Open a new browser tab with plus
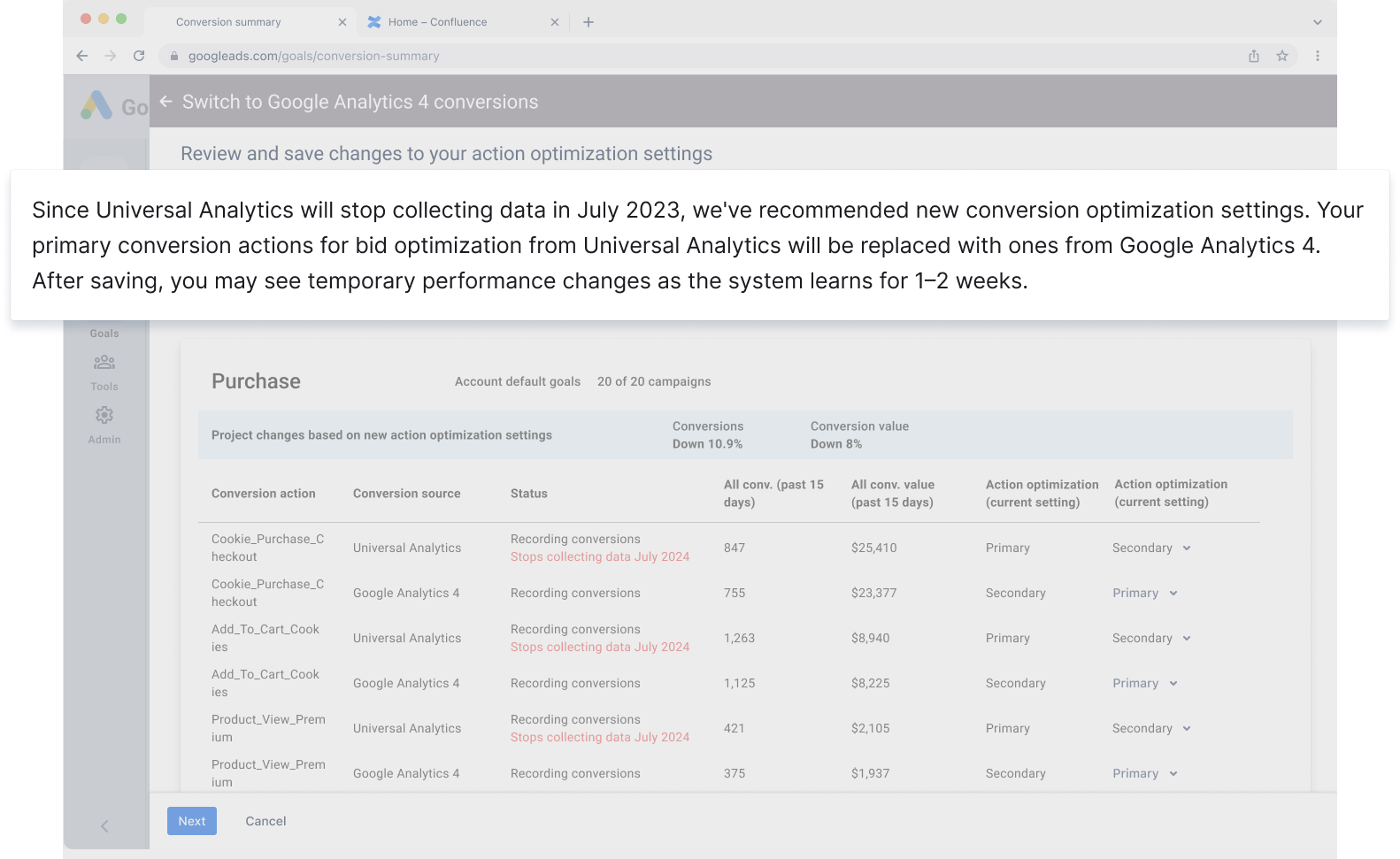 (x=588, y=22)
